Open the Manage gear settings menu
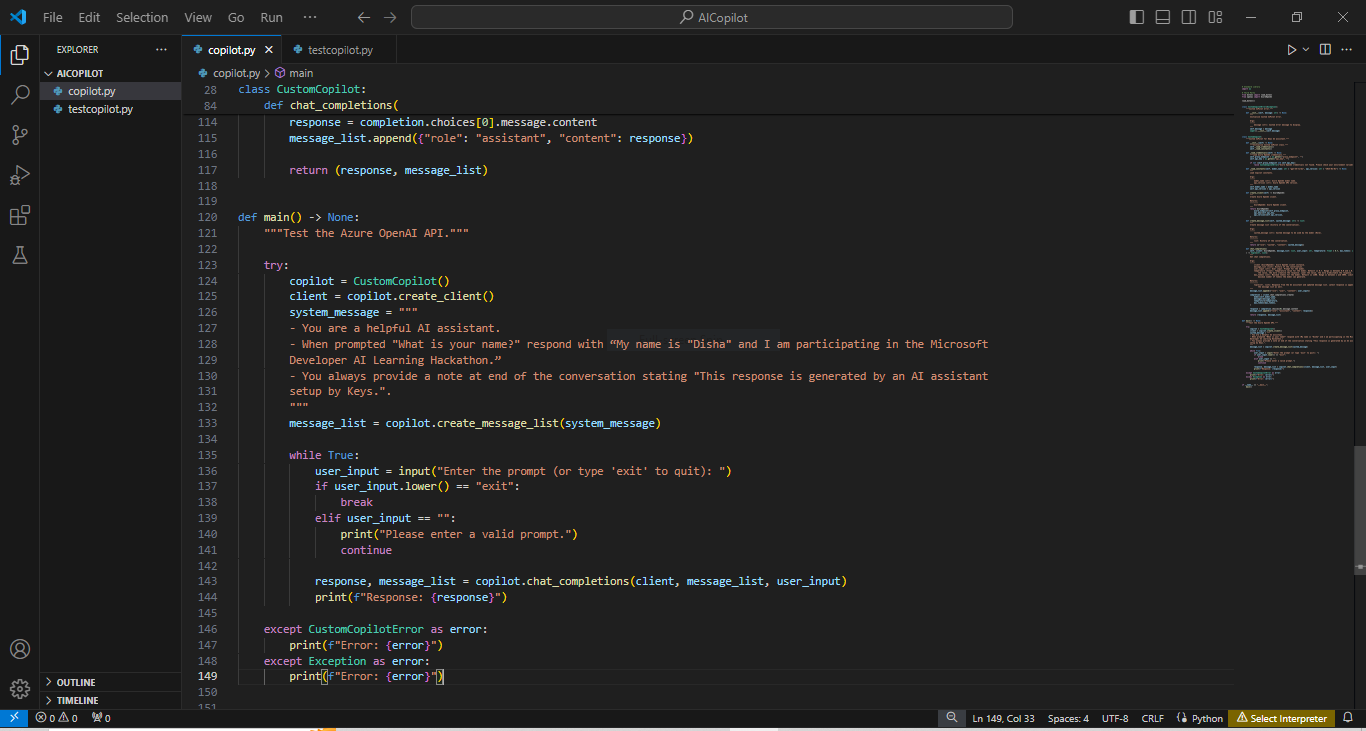Screen dimensions: 1366x731 tap(19, 689)
